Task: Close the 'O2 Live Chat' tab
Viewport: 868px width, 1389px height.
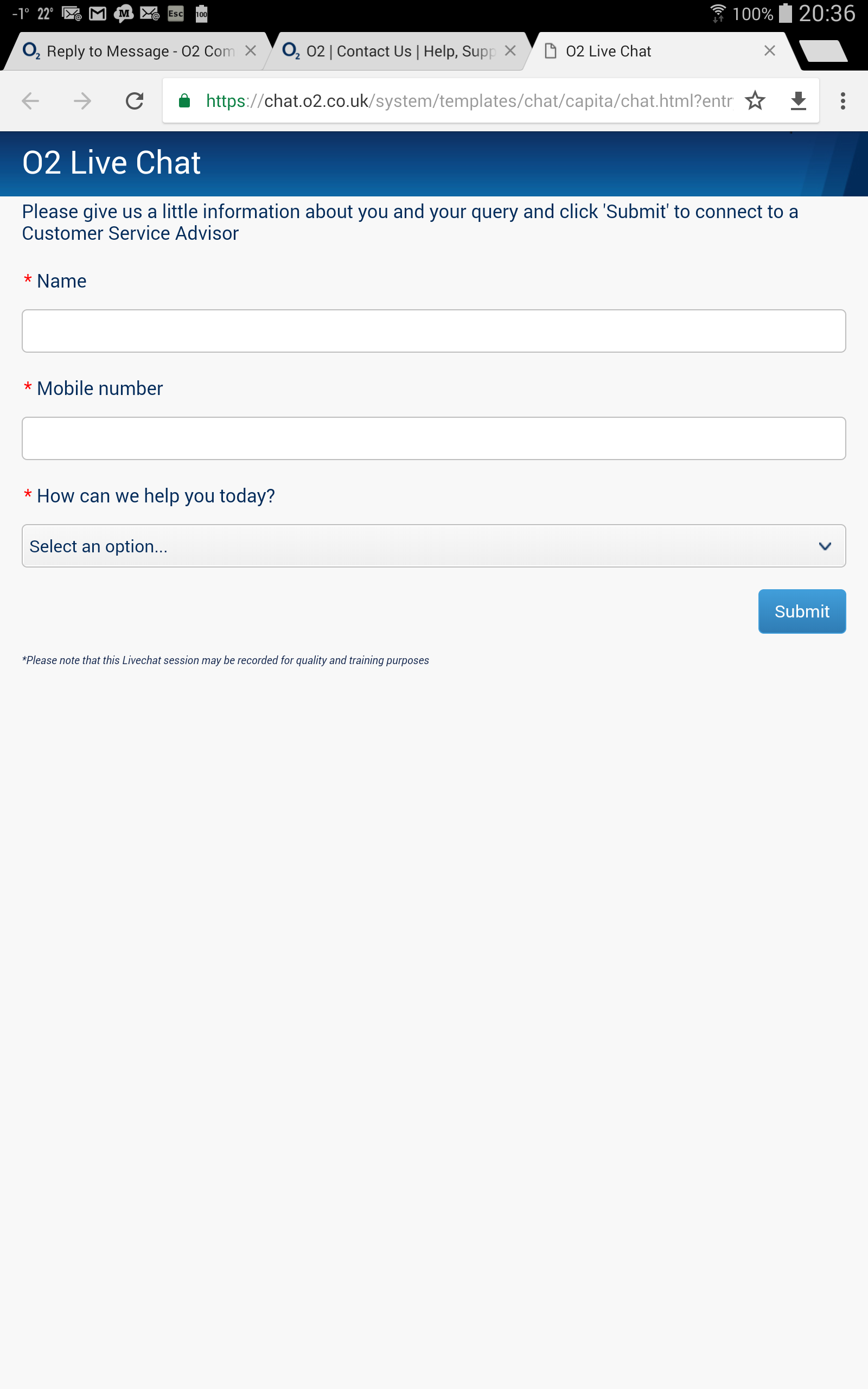Action: (x=769, y=50)
